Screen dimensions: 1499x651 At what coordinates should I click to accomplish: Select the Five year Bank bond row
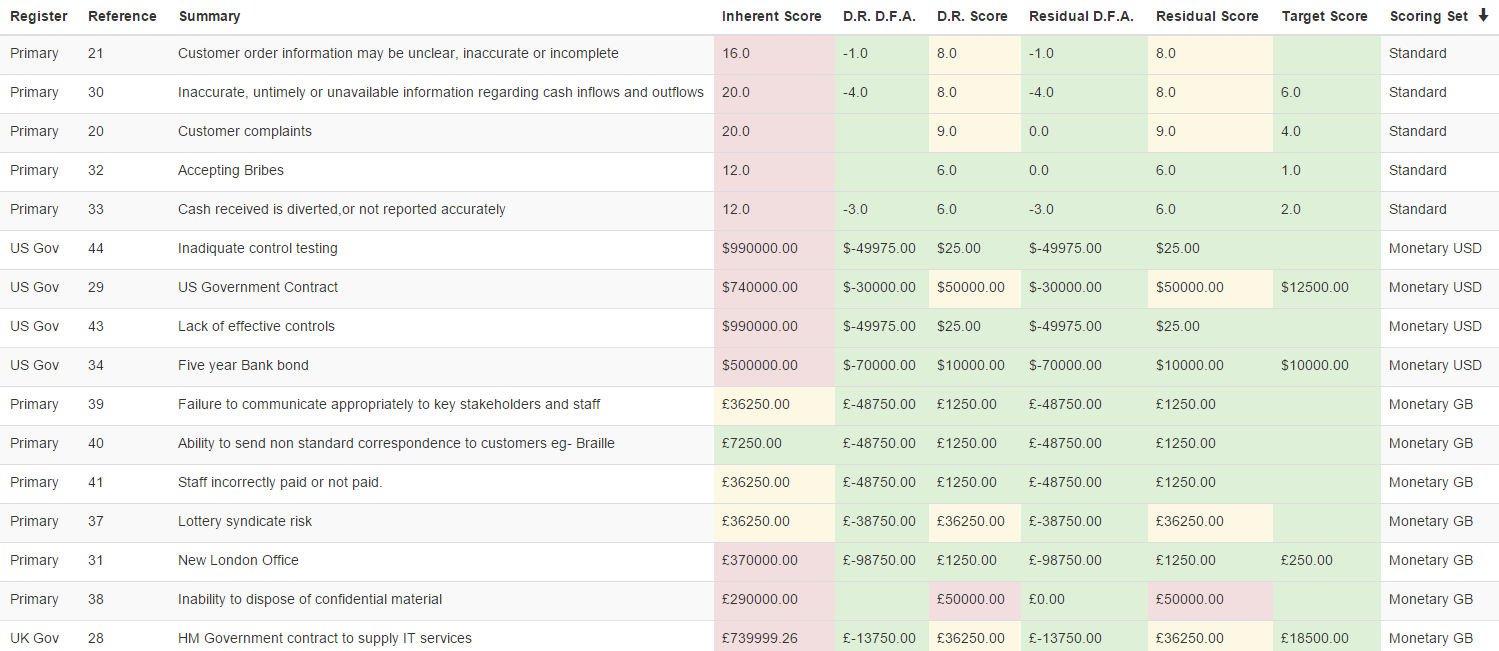[243, 366]
